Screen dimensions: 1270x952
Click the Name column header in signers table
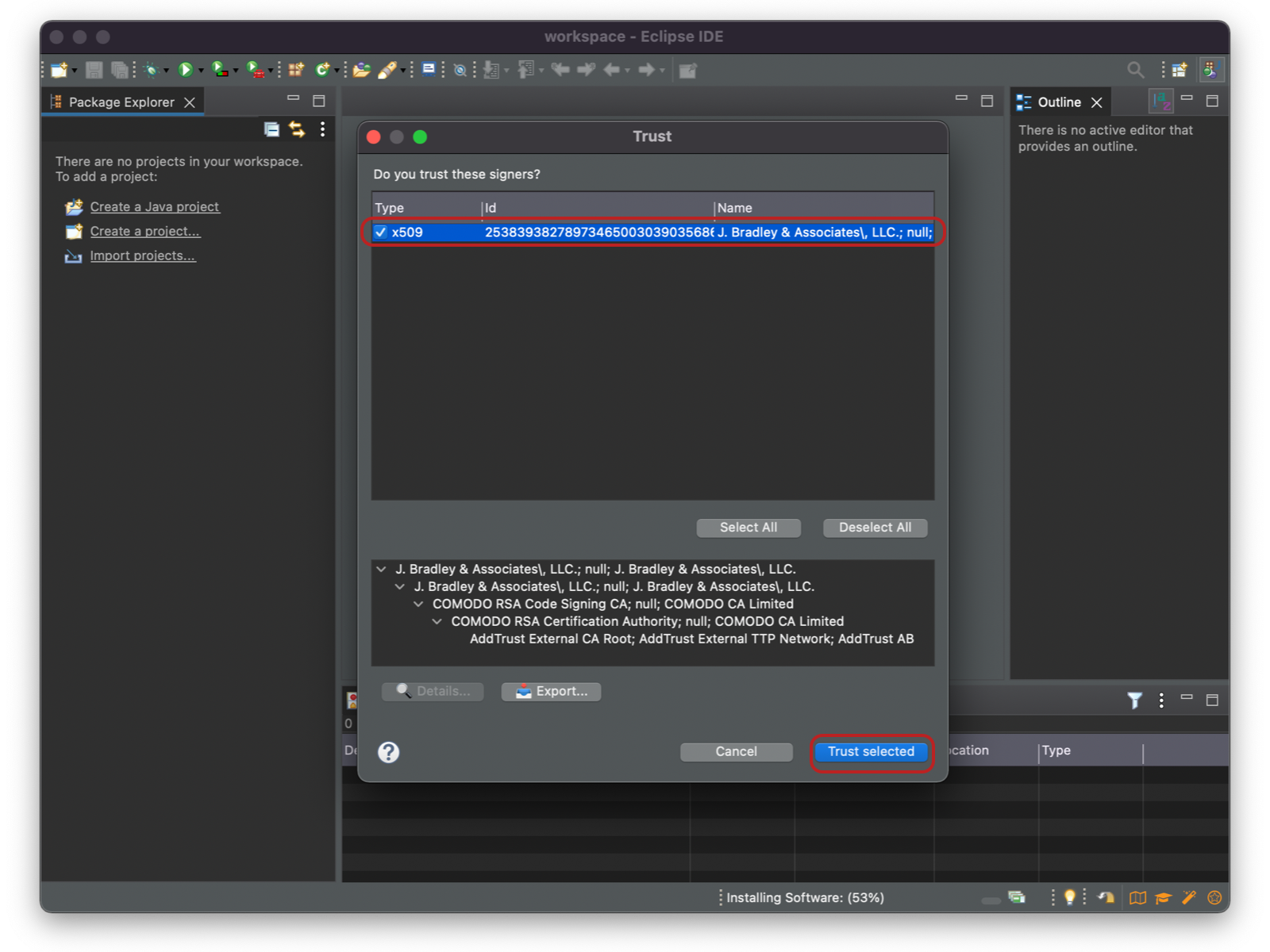click(x=824, y=208)
